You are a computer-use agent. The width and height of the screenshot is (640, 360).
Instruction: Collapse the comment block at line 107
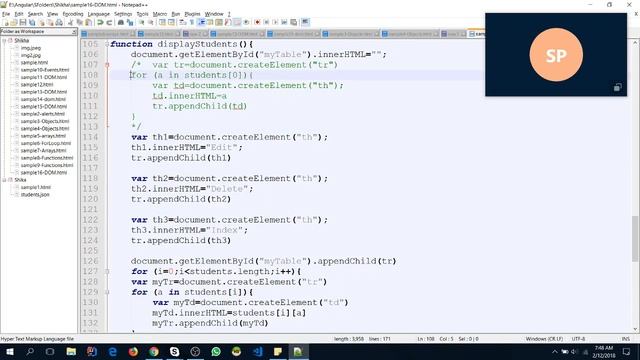pos(107,65)
